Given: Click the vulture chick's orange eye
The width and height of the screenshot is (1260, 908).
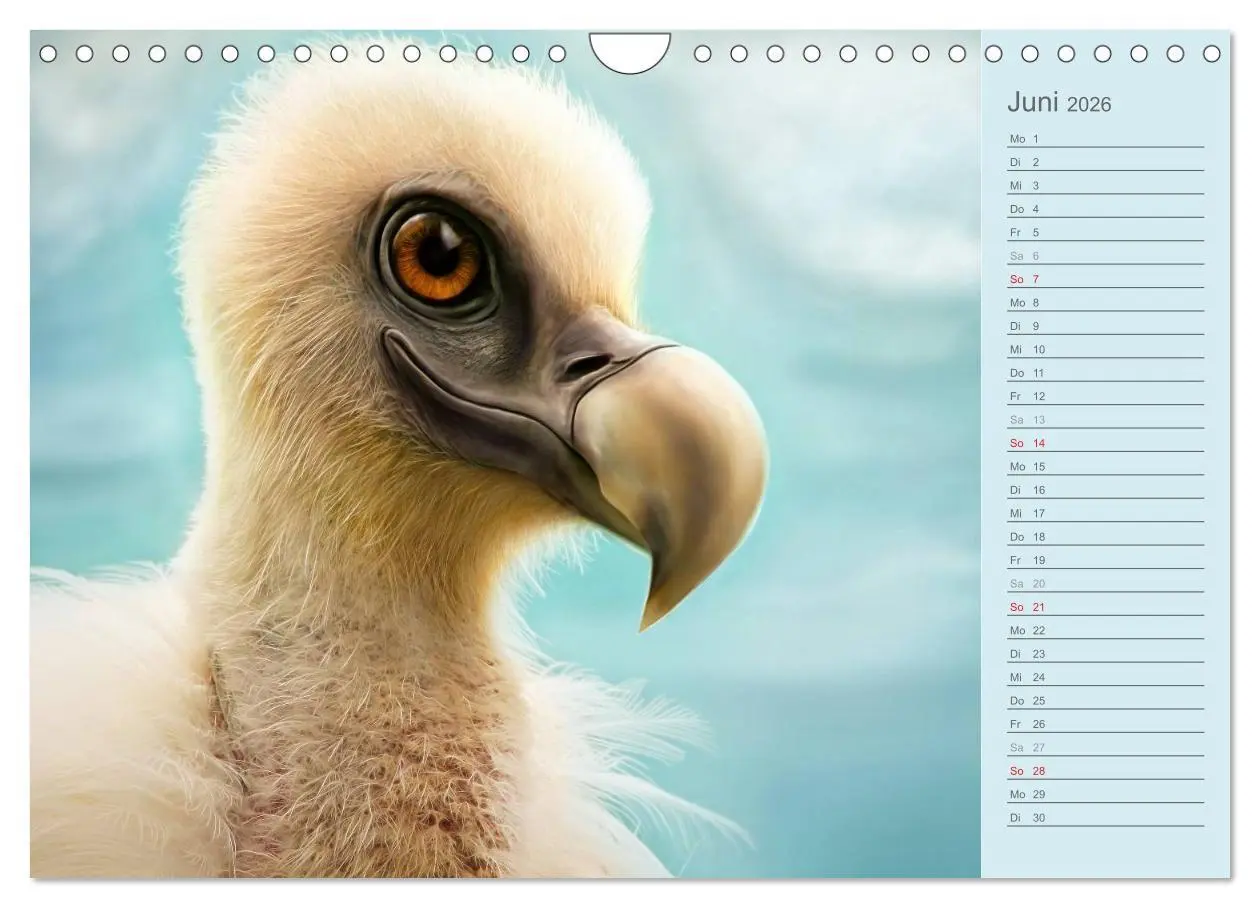Looking at the screenshot, I should point(435,255).
